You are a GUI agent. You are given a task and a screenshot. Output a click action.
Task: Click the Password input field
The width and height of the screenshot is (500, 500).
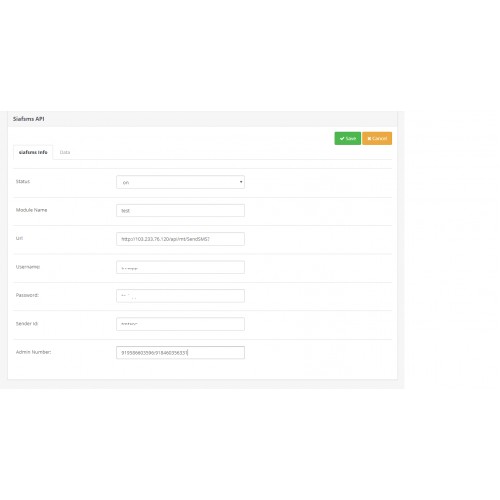pos(180,296)
